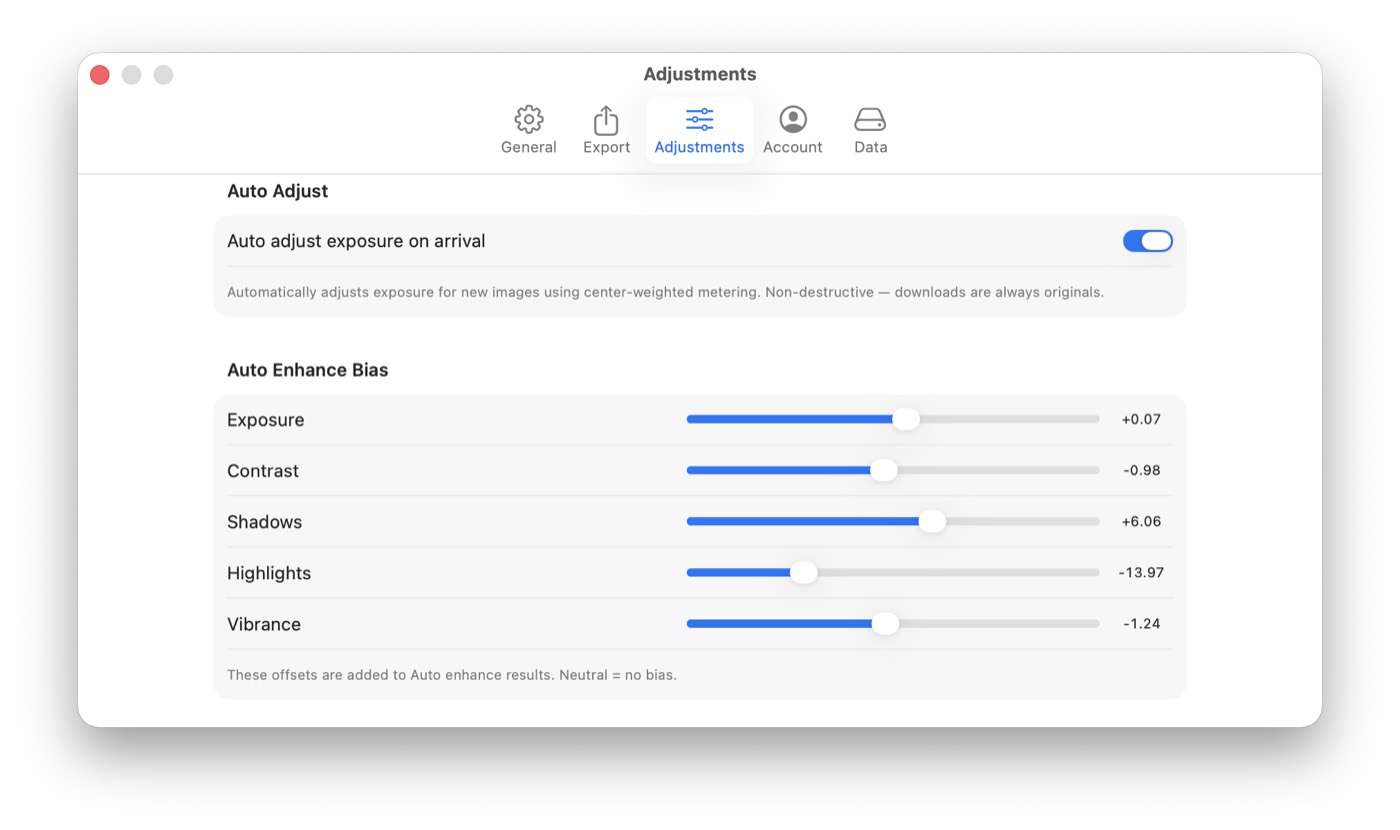Minimize the Adjustments window
Viewport: 1400px width, 830px height.
click(132, 75)
